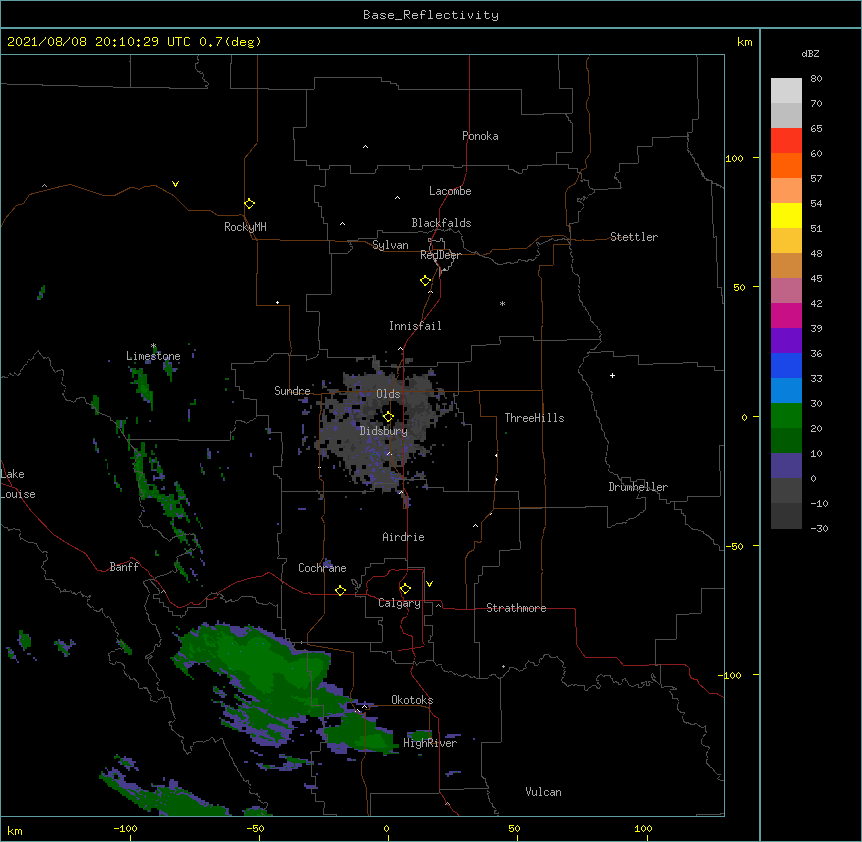Pick the slate purple 0-10 dBZ swatch
The width and height of the screenshot is (862, 842).
click(786, 466)
